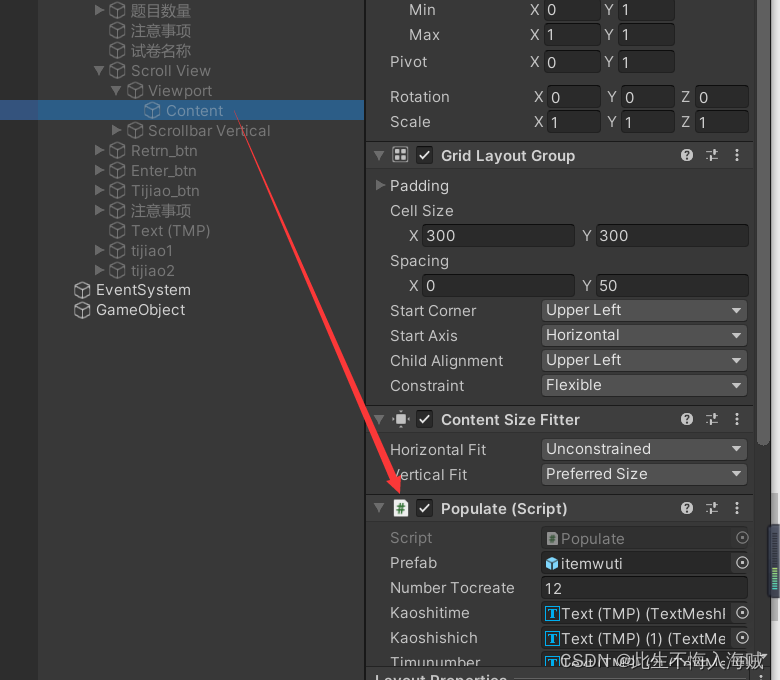Uncheck the Populate script enabled checkbox
The image size is (780, 680).
(x=424, y=508)
